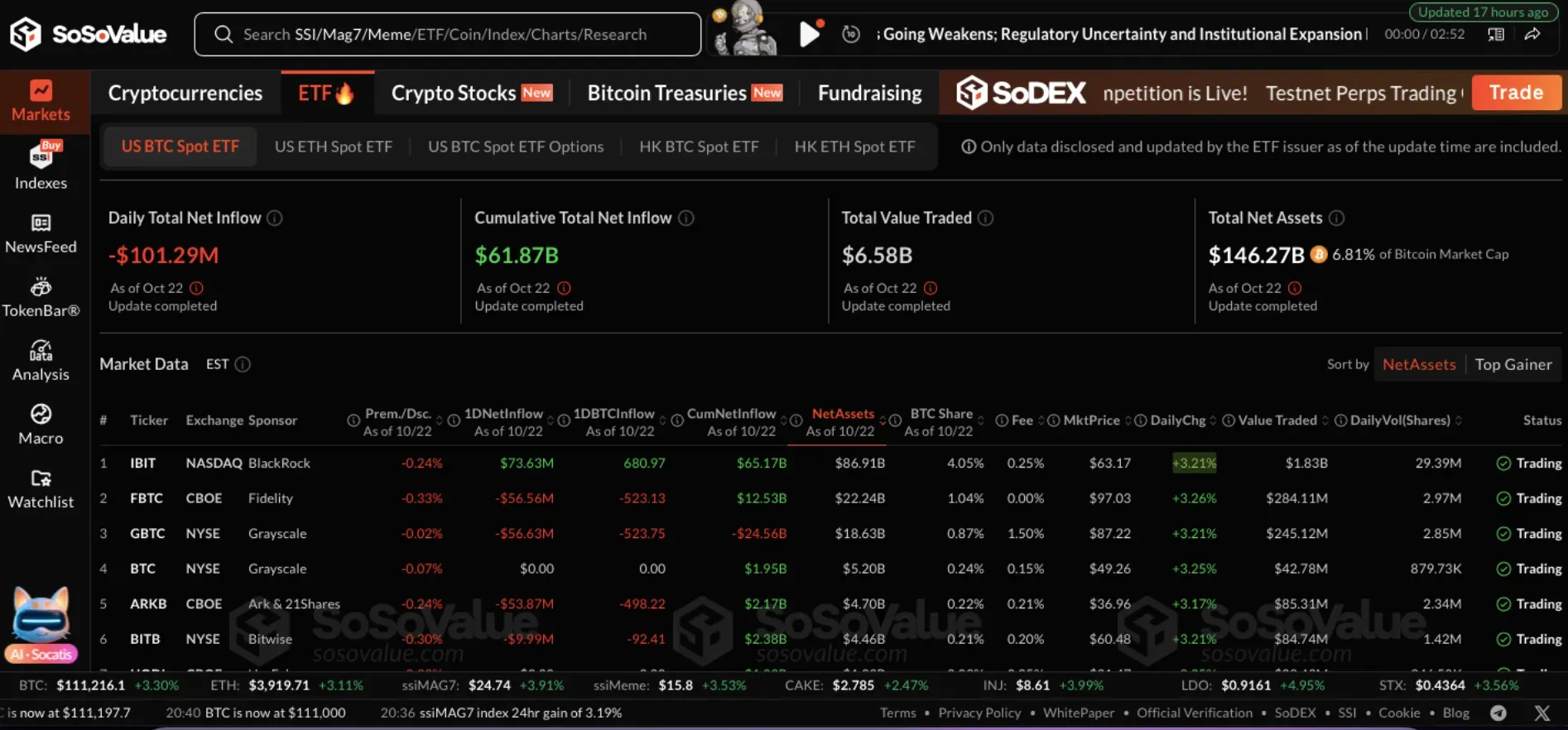
Task: Open the Crypto Stocks tab
Action: coord(471,93)
